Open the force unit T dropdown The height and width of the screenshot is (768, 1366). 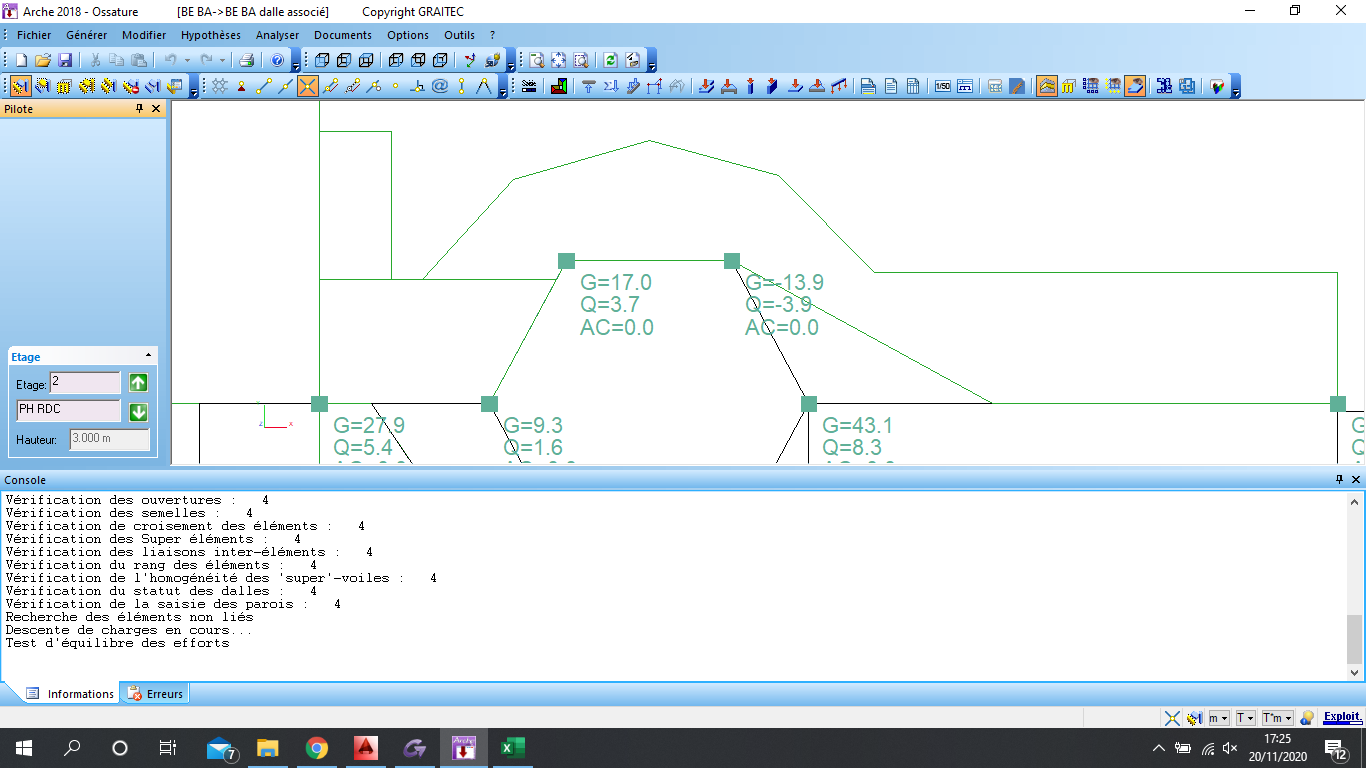click(x=1245, y=718)
